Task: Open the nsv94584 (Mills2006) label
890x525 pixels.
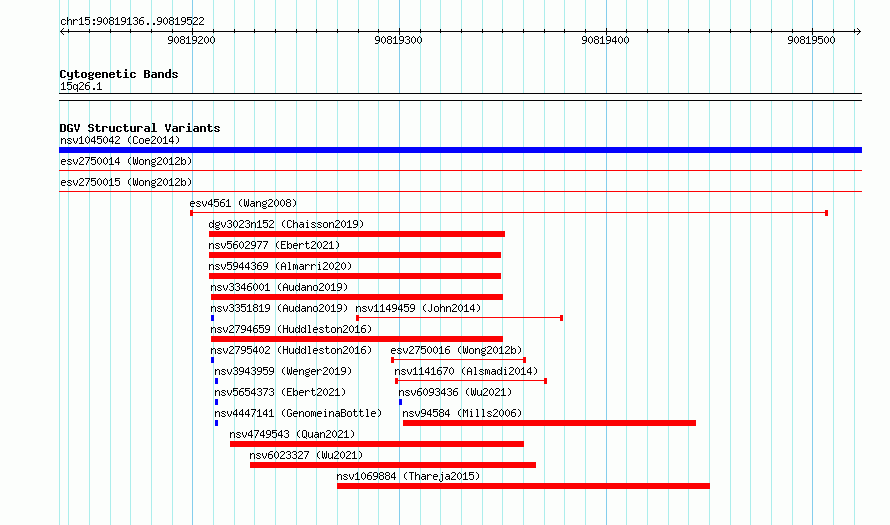Action: pos(462,413)
